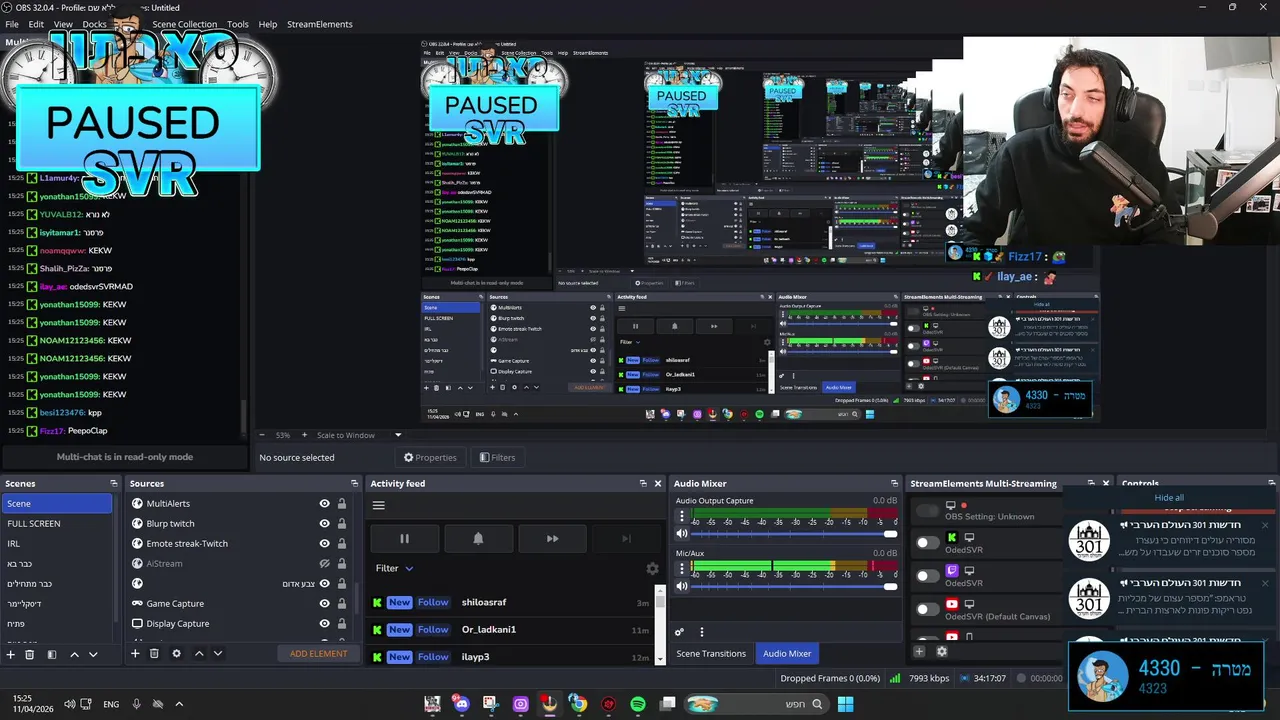The height and width of the screenshot is (720, 1280).
Task: Open source properties gear in Sources toolbar
Action: pos(176,654)
